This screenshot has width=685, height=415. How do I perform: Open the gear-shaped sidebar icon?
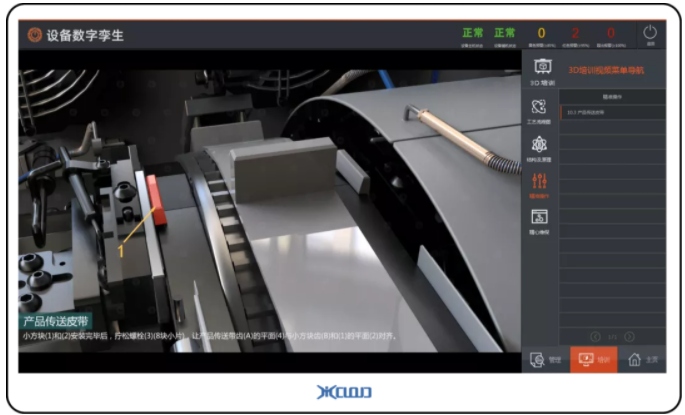click(541, 145)
